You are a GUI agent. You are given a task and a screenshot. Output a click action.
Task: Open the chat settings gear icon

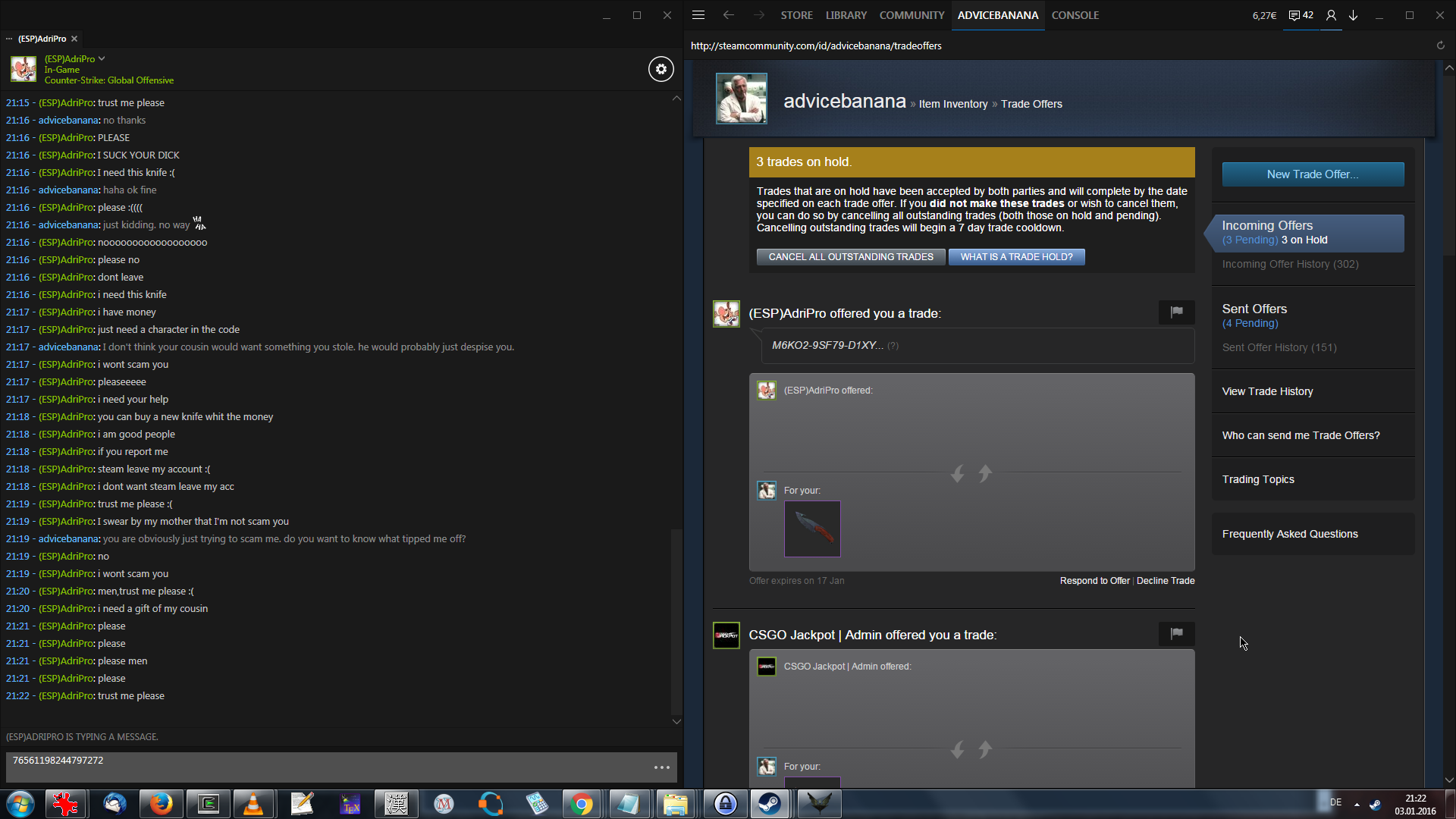pyautogui.click(x=661, y=69)
